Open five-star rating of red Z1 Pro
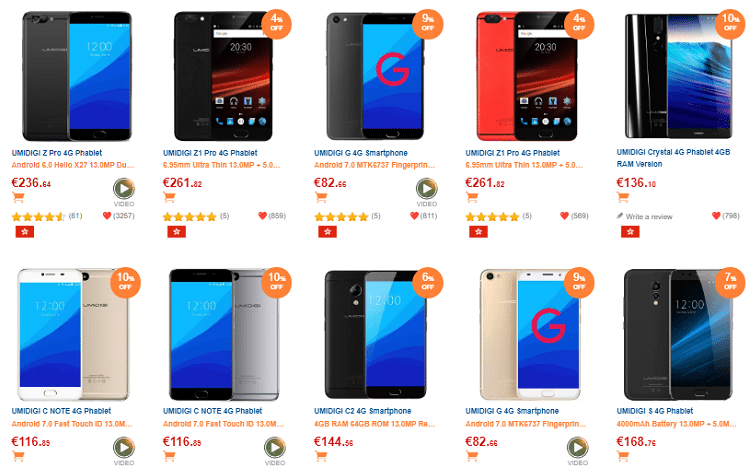 [492, 217]
